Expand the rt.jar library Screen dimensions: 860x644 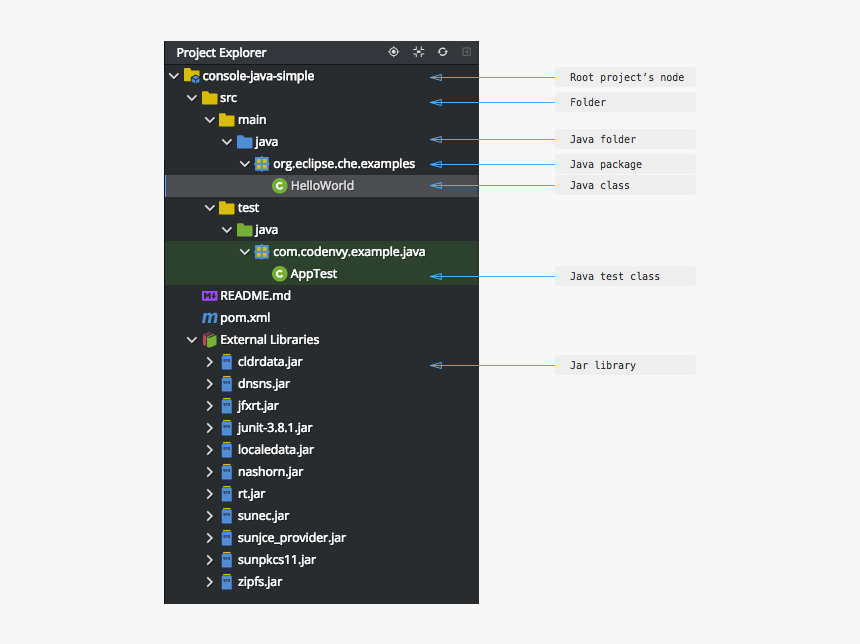point(210,494)
